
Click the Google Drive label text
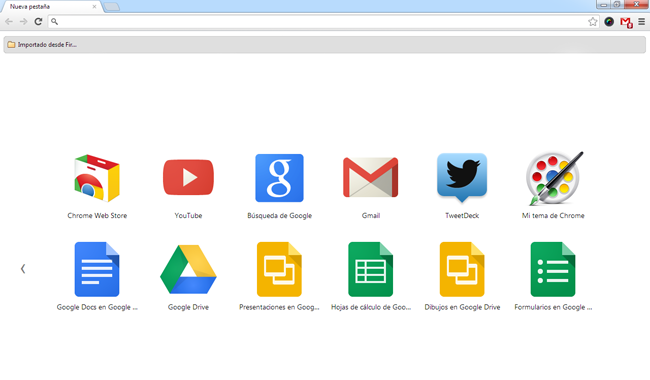click(x=188, y=307)
